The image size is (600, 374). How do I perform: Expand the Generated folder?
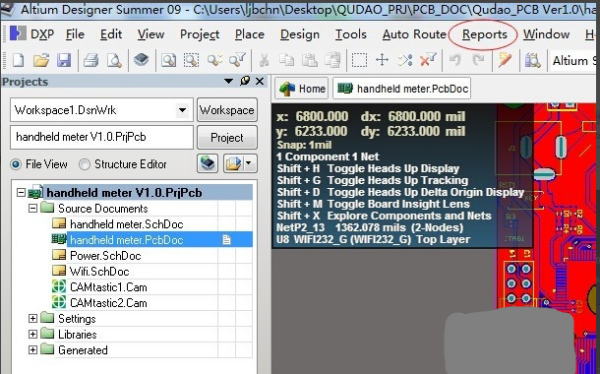coord(33,350)
